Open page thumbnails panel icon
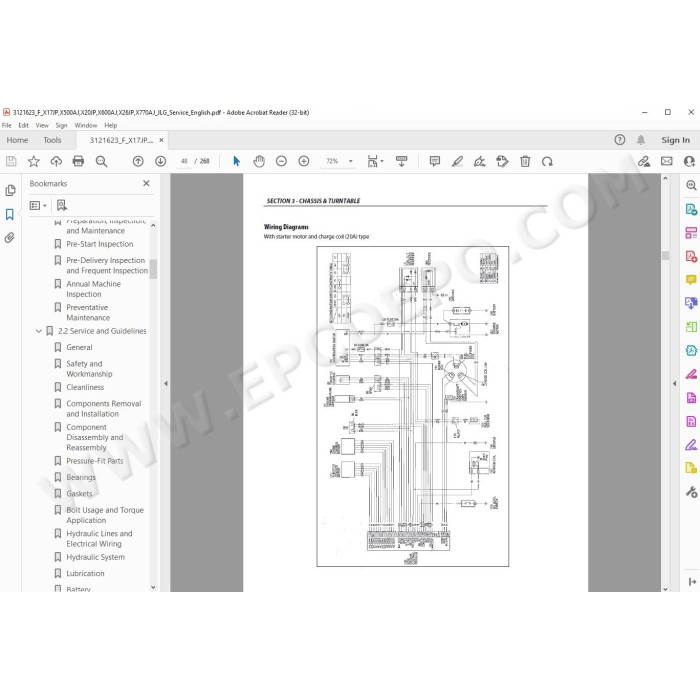700x700 pixels. point(10,191)
